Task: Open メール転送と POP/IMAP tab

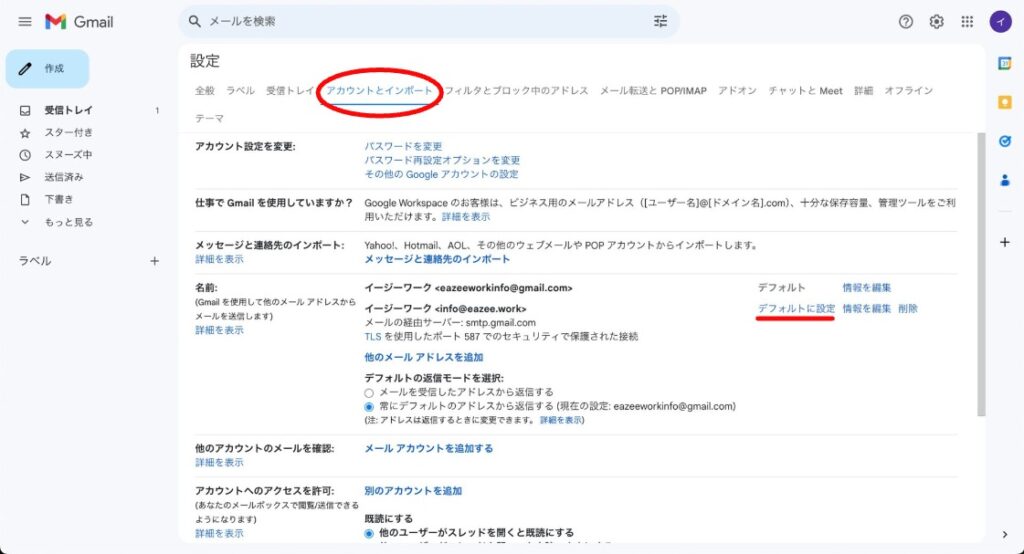Action: click(x=653, y=91)
